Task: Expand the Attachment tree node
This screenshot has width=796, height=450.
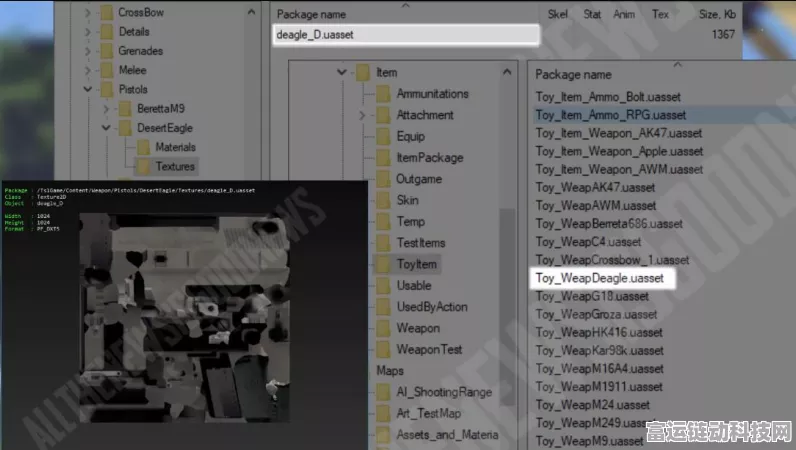Action: click(x=362, y=115)
